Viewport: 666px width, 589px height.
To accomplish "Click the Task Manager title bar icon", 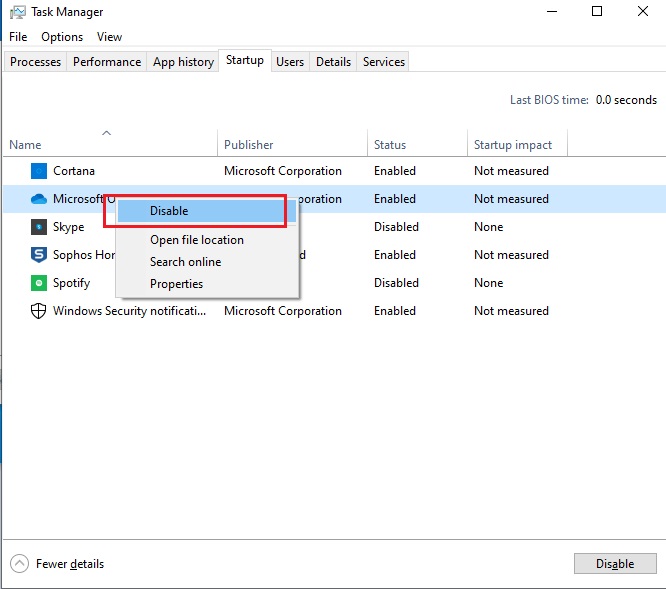I will [17, 12].
